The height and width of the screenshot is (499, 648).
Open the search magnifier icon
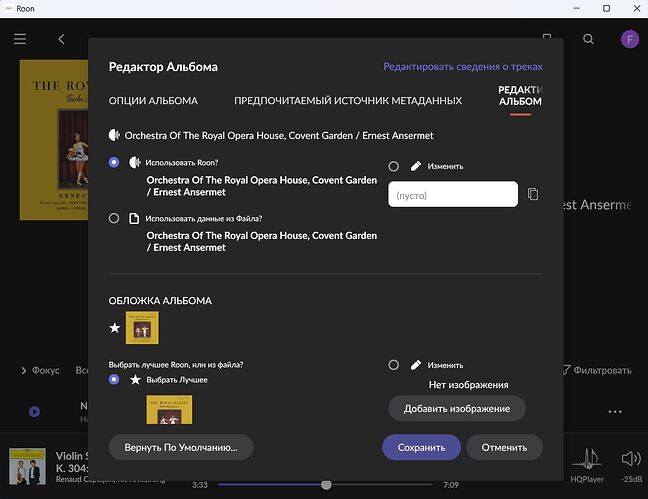[x=588, y=39]
